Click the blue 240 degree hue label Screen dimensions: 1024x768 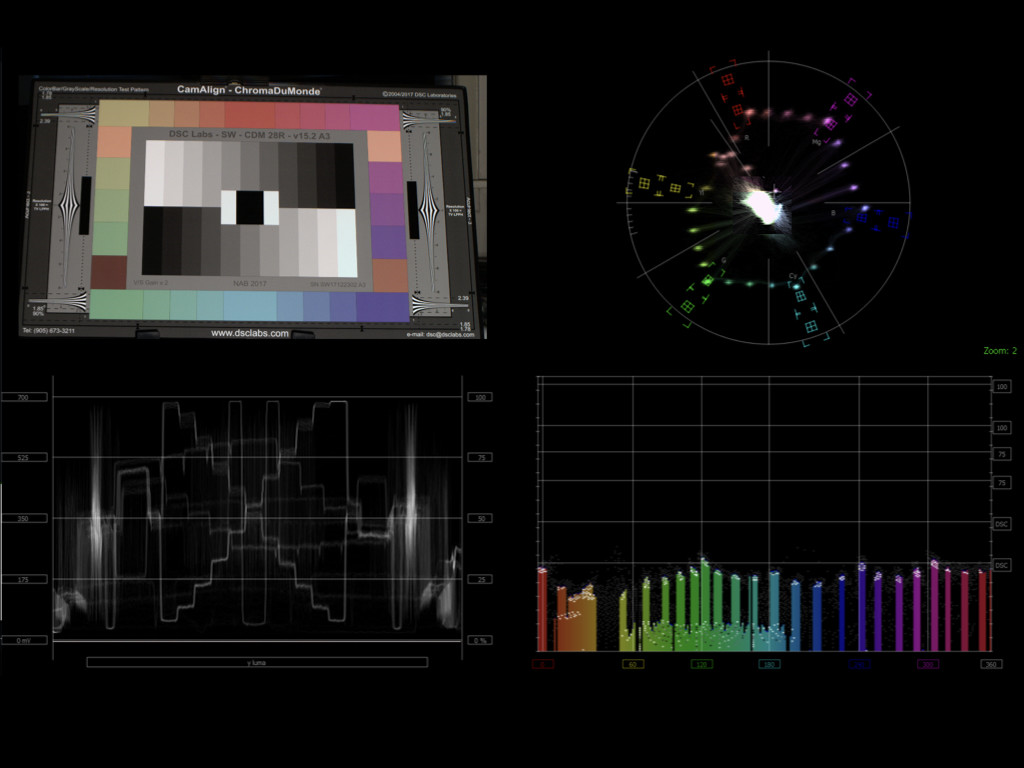point(859,664)
